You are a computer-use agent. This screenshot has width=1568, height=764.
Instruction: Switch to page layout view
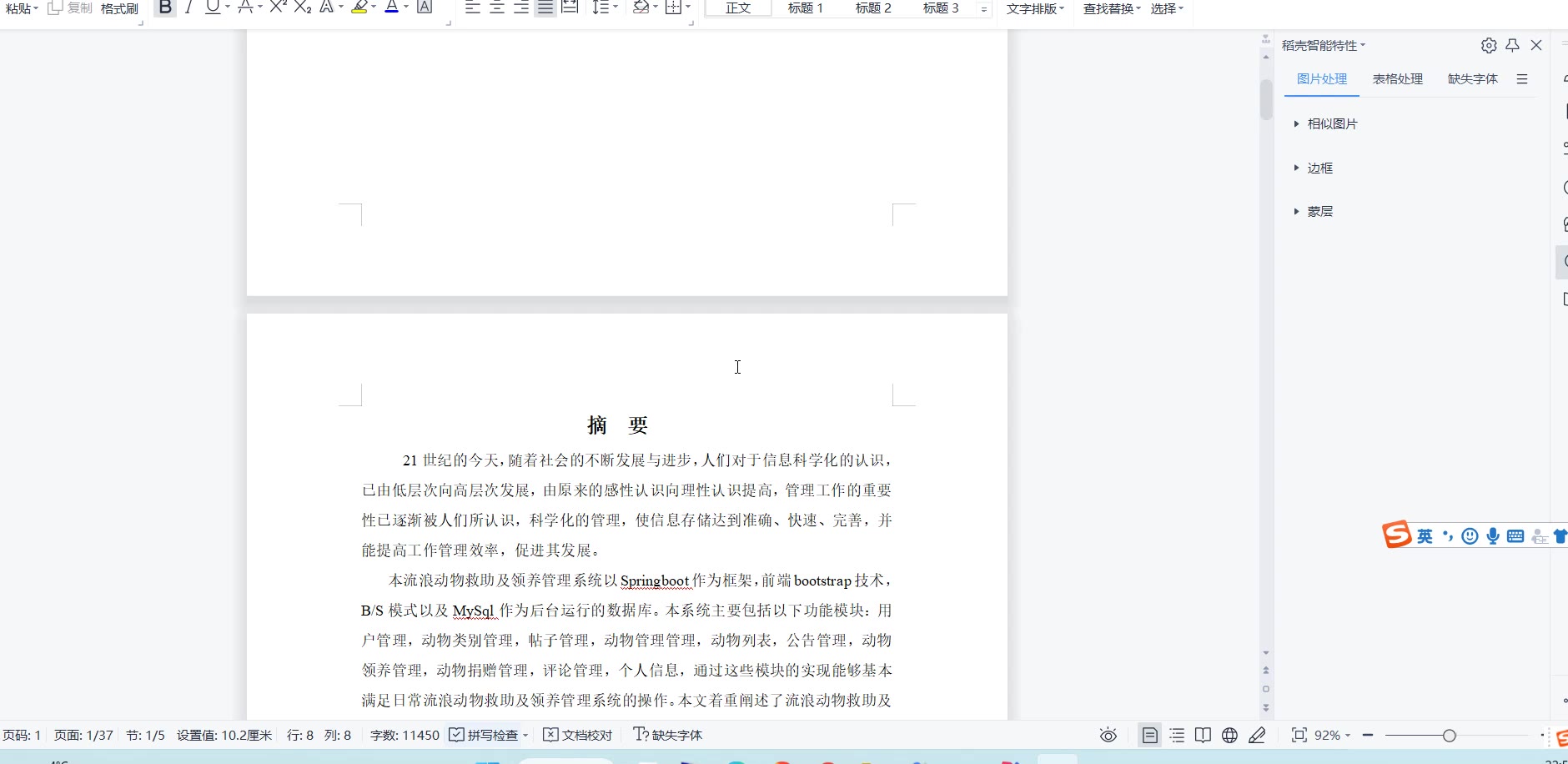[1149, 735]
